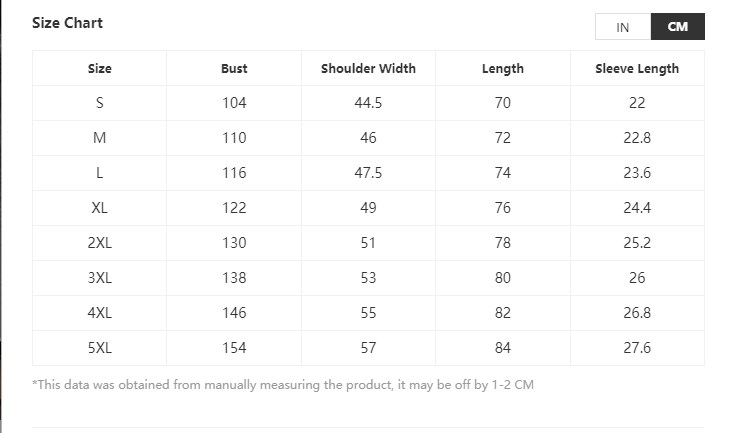Image resolution: width=730 pixels, height=433 pixels.
Task: Click the Shoulder Width column header
Action: point(368,68)
